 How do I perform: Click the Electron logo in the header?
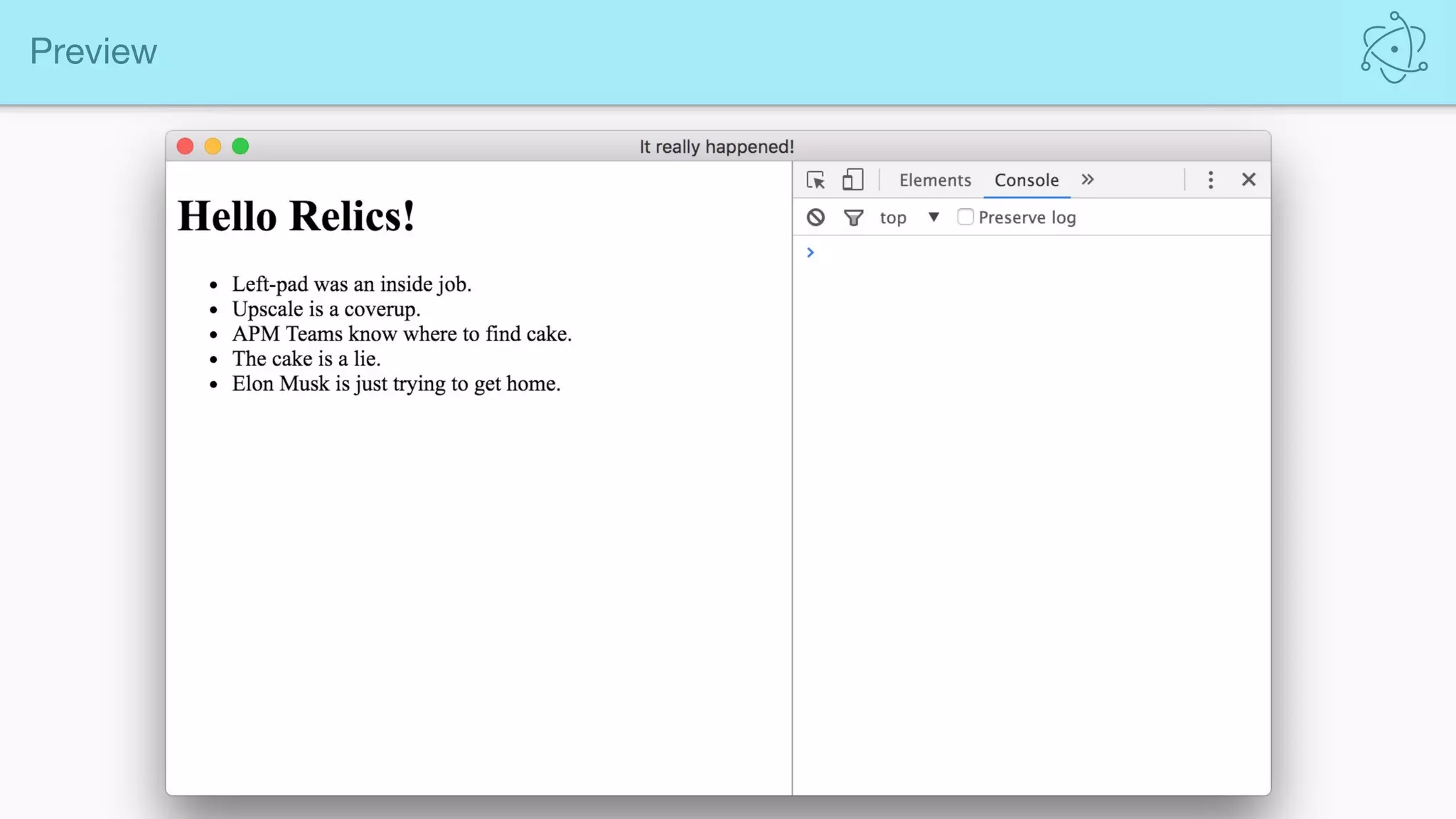tap(1393, 48)
